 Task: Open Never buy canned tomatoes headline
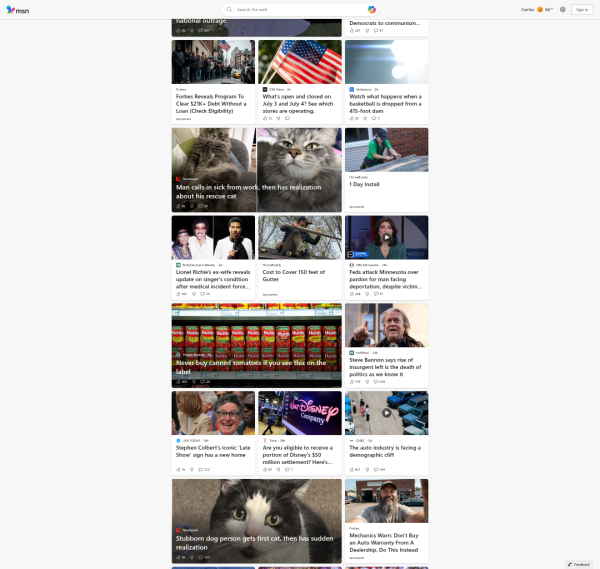[251, 367]
